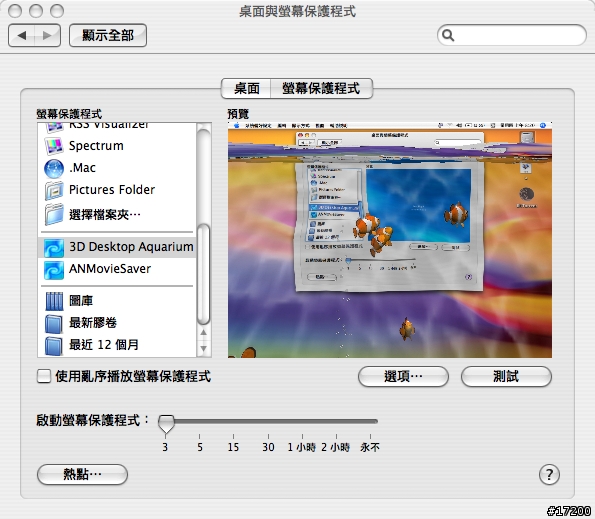Click the start screensaver slider knob
The image size is (595, 519).
(x=166, y=423)
